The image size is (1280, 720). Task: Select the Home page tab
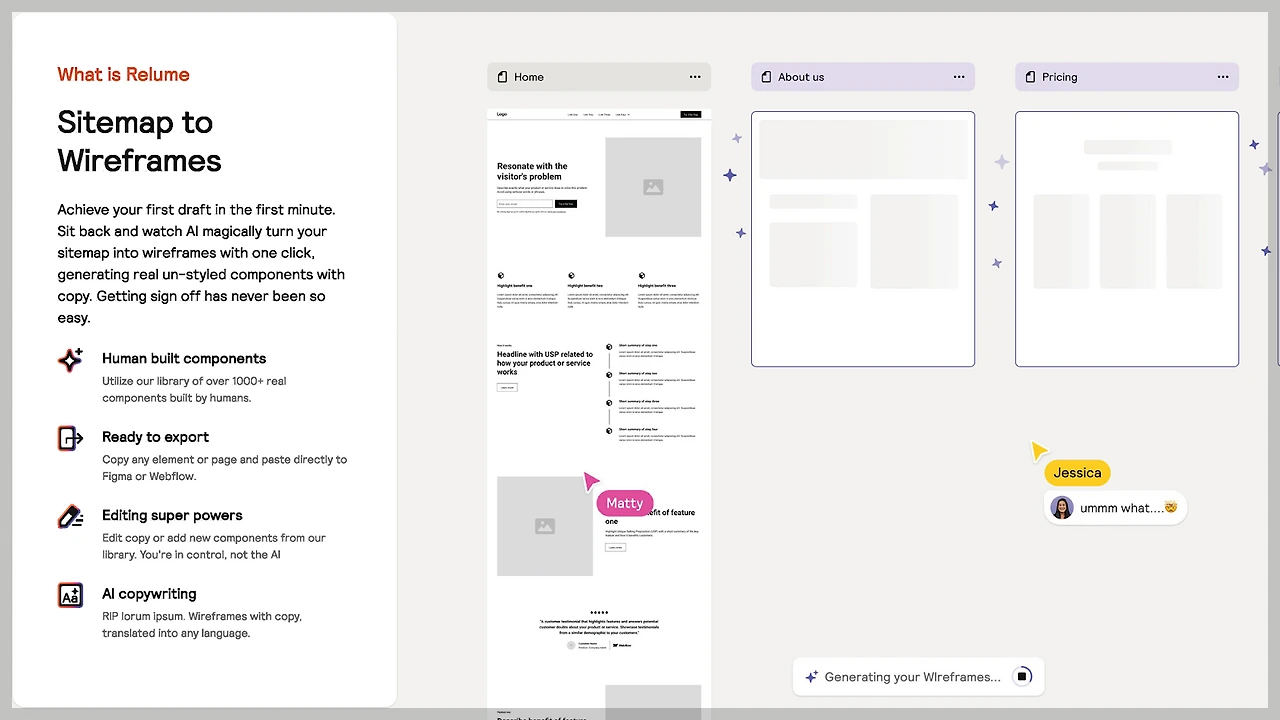tap(599, 77)
